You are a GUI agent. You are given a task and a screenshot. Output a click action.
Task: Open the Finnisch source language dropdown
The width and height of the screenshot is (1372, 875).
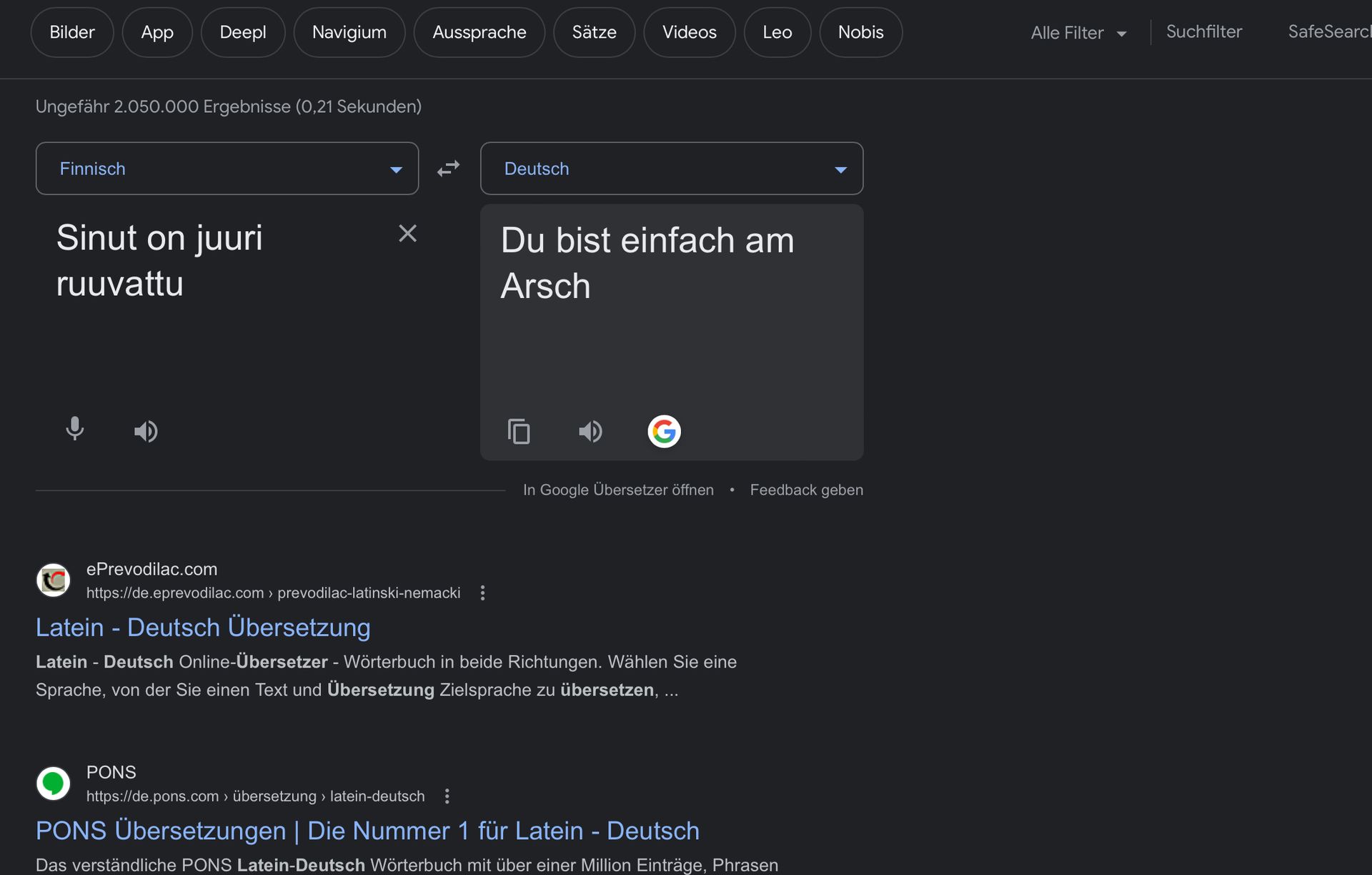pyautogui.click(x=227, y=169)
